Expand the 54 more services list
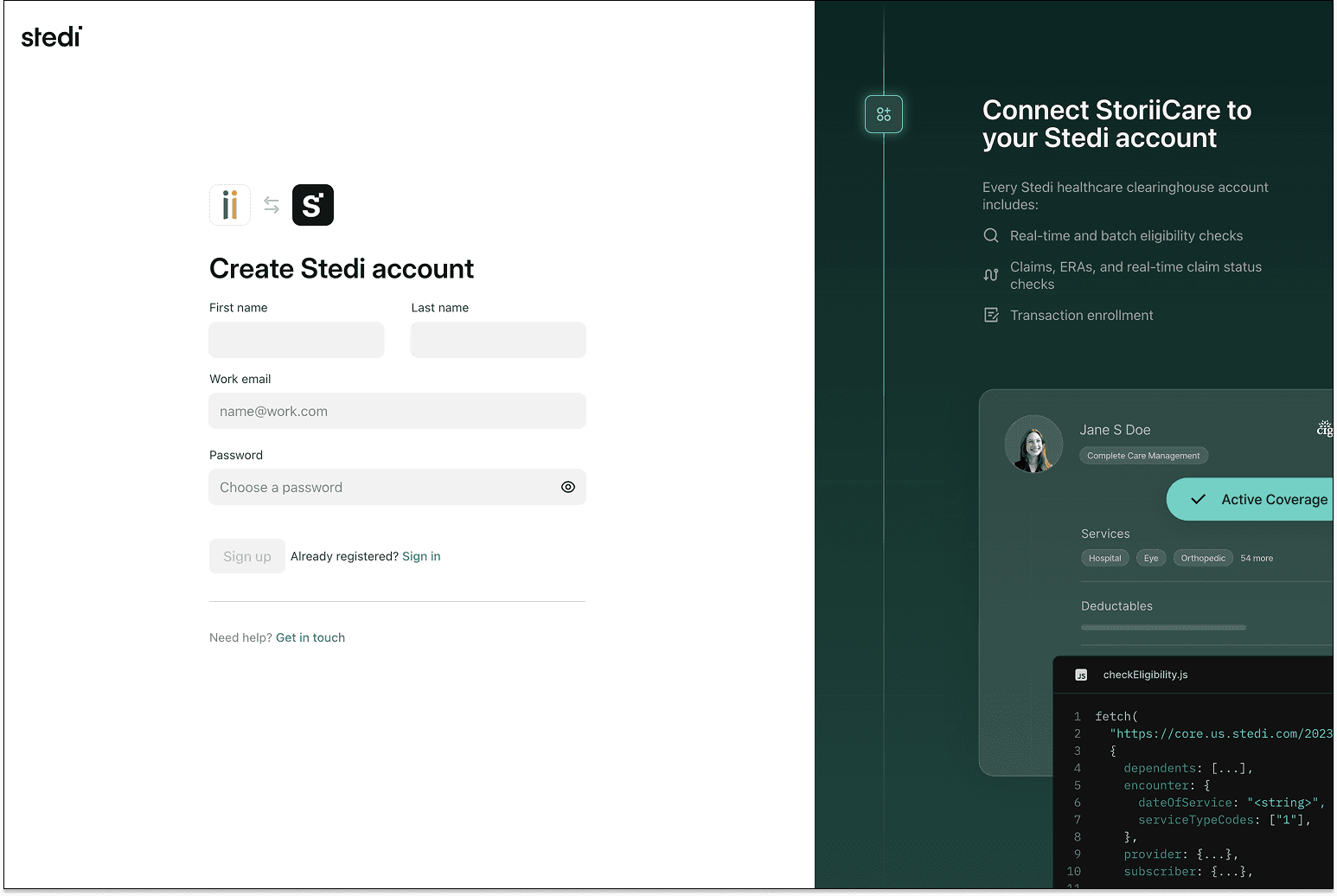Image resolution: width=1337 pixels, height=896 pixels. coord(1256,558)
